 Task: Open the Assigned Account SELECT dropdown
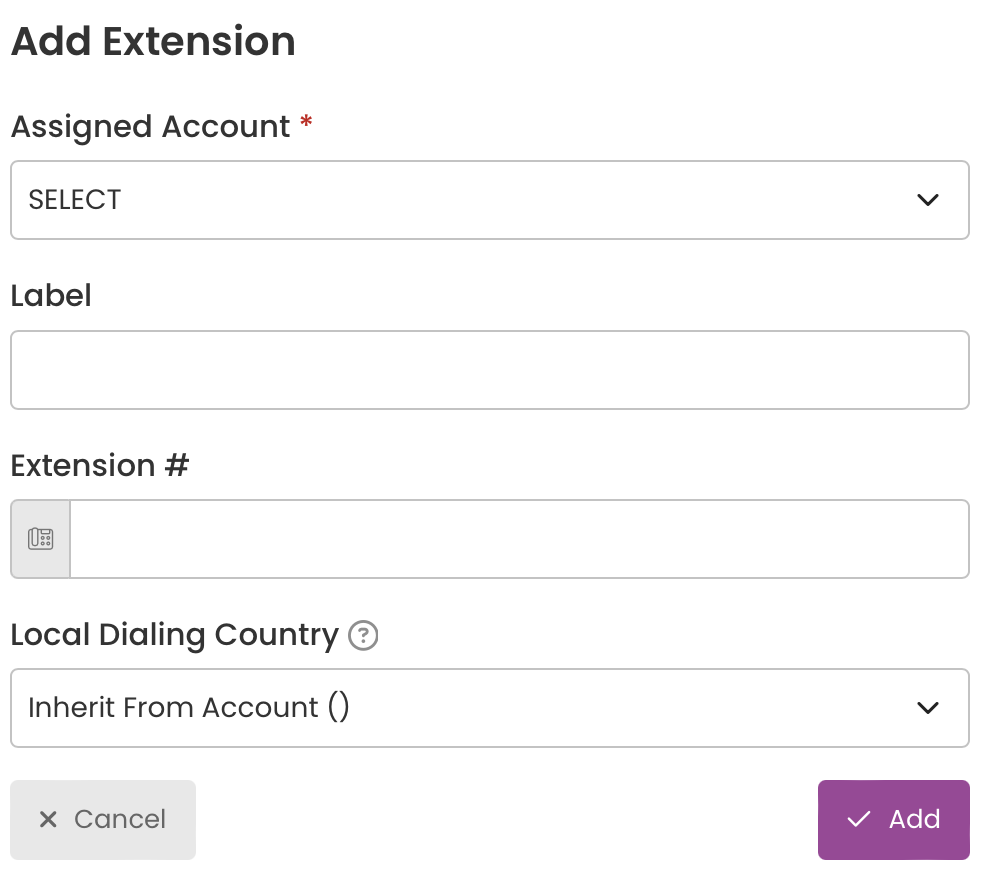[490, 200]
